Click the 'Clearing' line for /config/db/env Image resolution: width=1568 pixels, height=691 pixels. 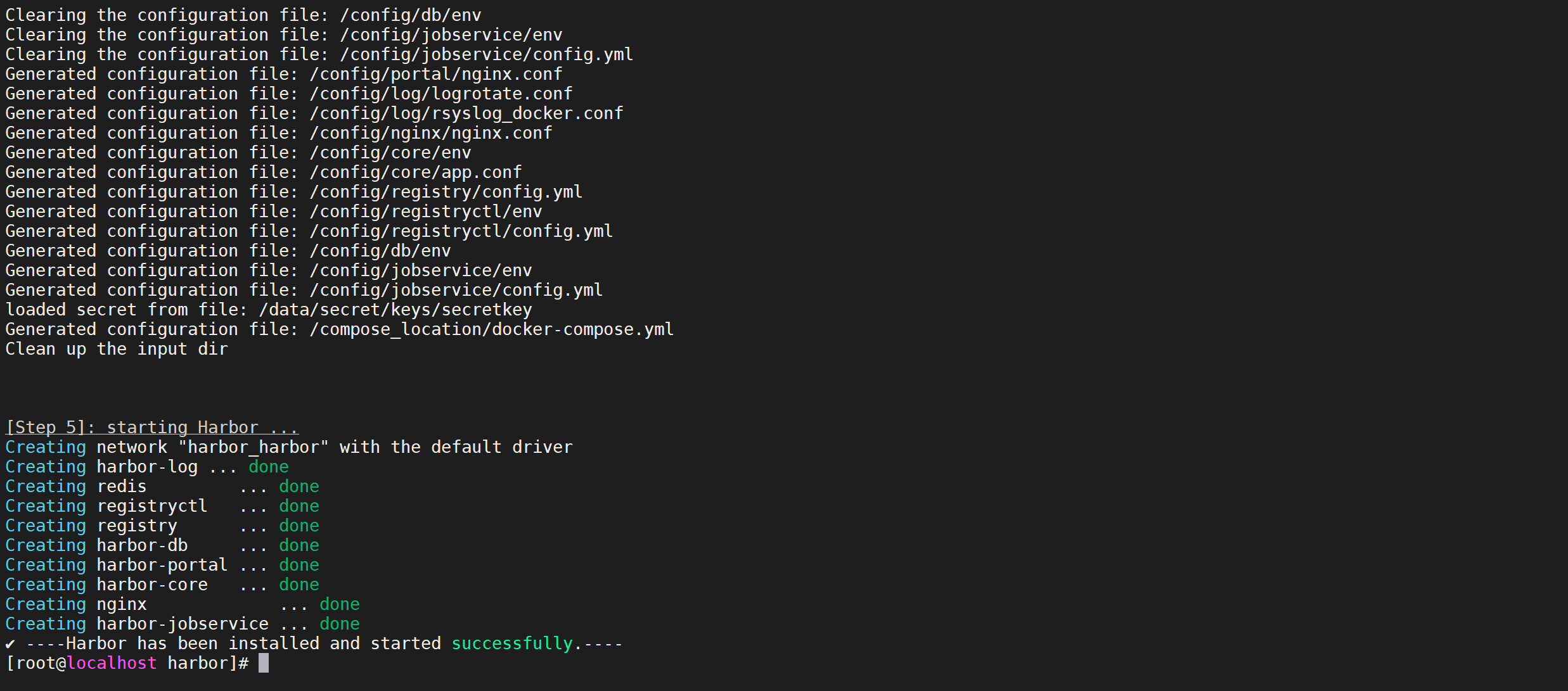(243, 15)
